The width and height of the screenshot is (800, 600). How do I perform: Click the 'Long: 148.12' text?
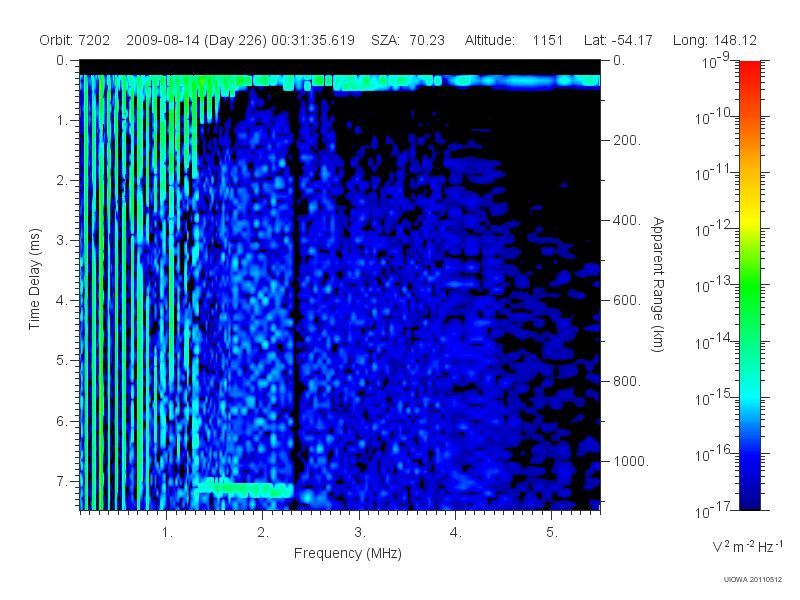pos(715,40)
